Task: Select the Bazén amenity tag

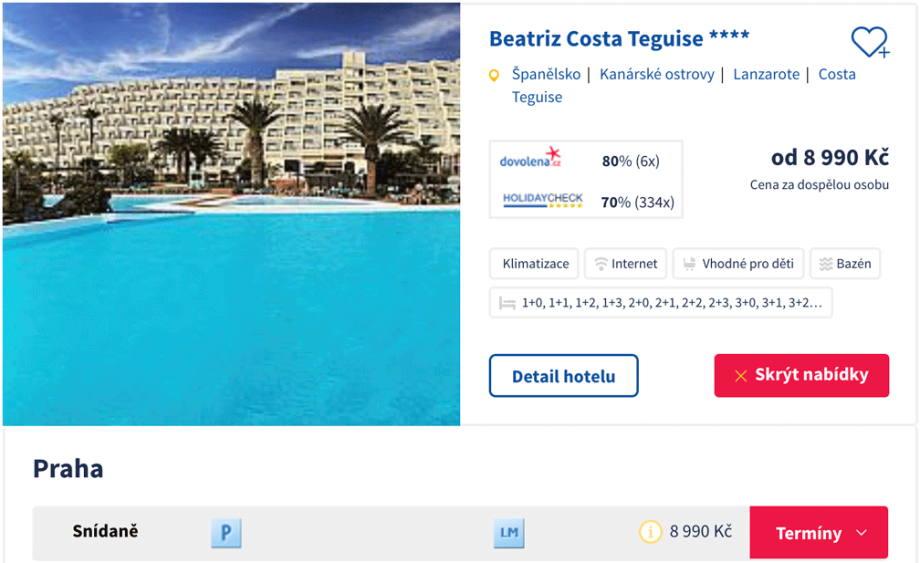Action: pyautogui.click(x=845, y=264)
